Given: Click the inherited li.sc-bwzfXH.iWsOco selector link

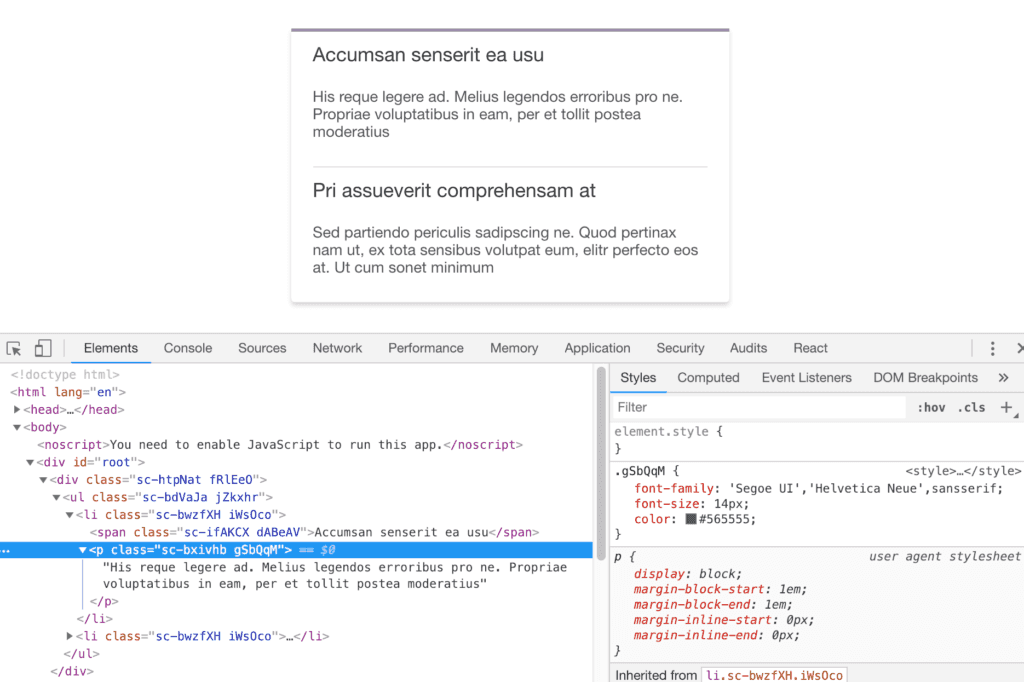Looking at the screenshot, I should (x=774, y=676).
